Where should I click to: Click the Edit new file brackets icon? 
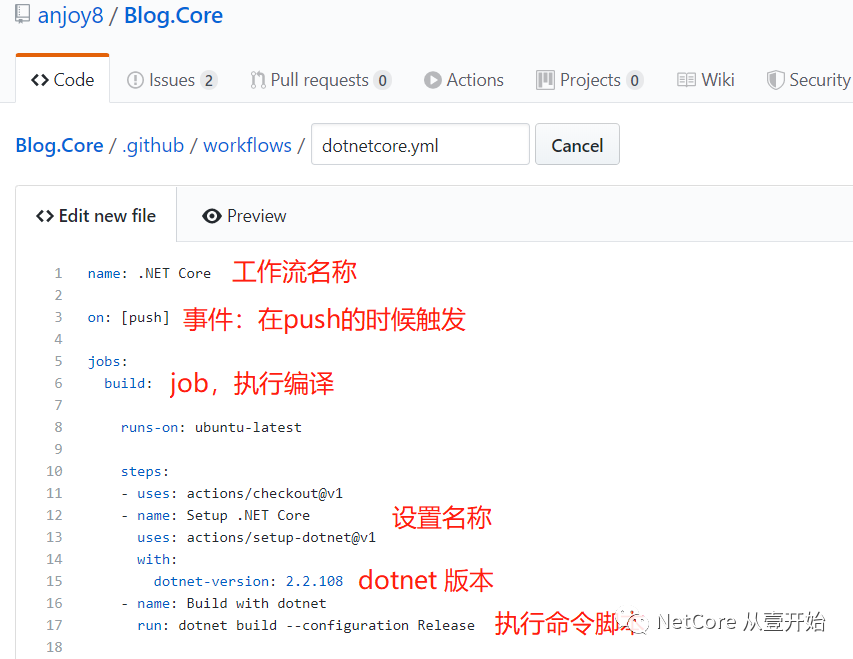(x=45, y=216)
